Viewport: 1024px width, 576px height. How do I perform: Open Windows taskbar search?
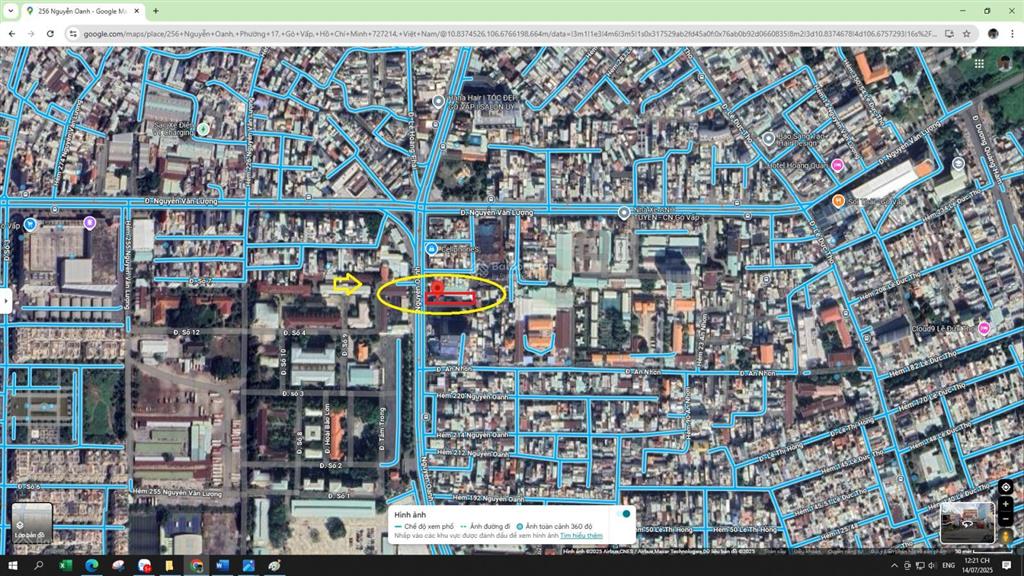[x=39, y=566]
